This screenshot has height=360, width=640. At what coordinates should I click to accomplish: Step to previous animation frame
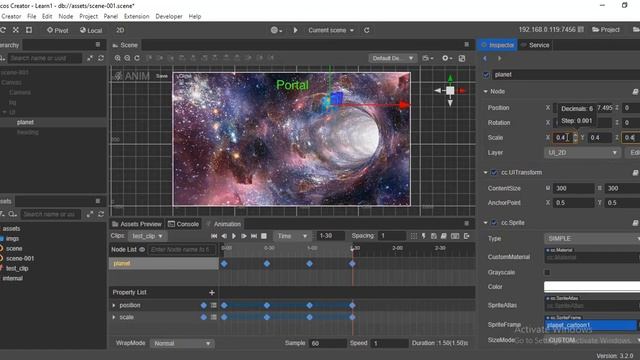point(224,236)
